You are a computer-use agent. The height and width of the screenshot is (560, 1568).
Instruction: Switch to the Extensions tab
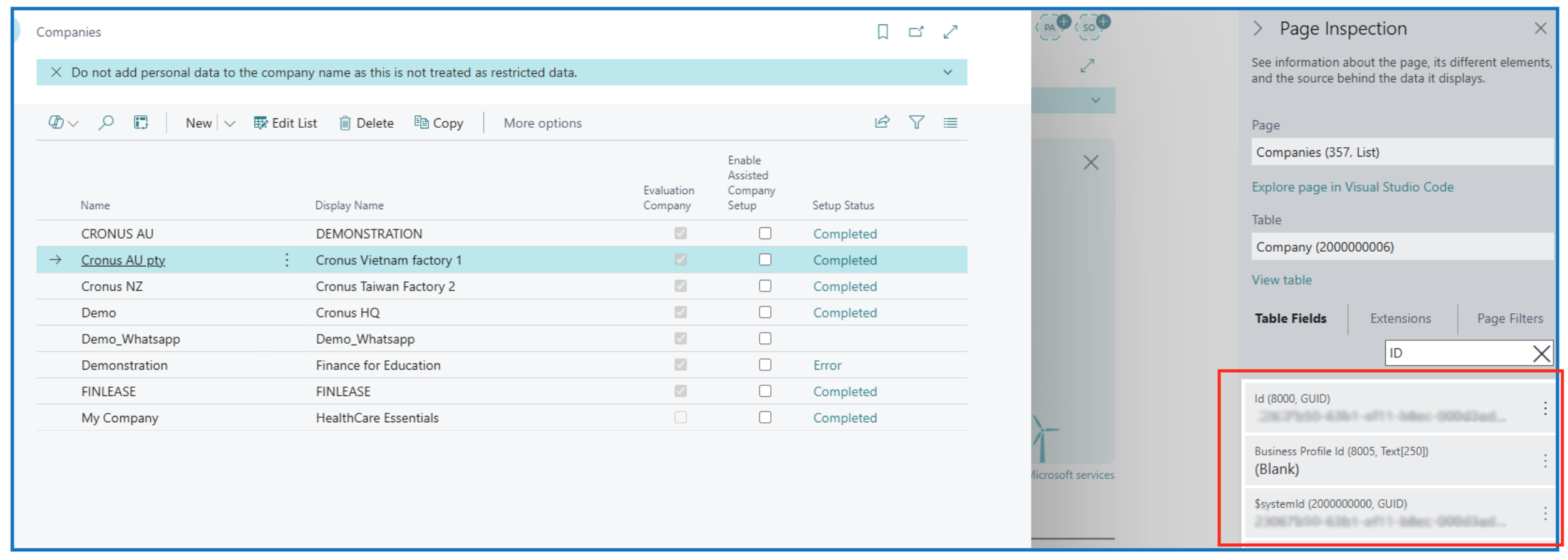tap(1400, 319)
